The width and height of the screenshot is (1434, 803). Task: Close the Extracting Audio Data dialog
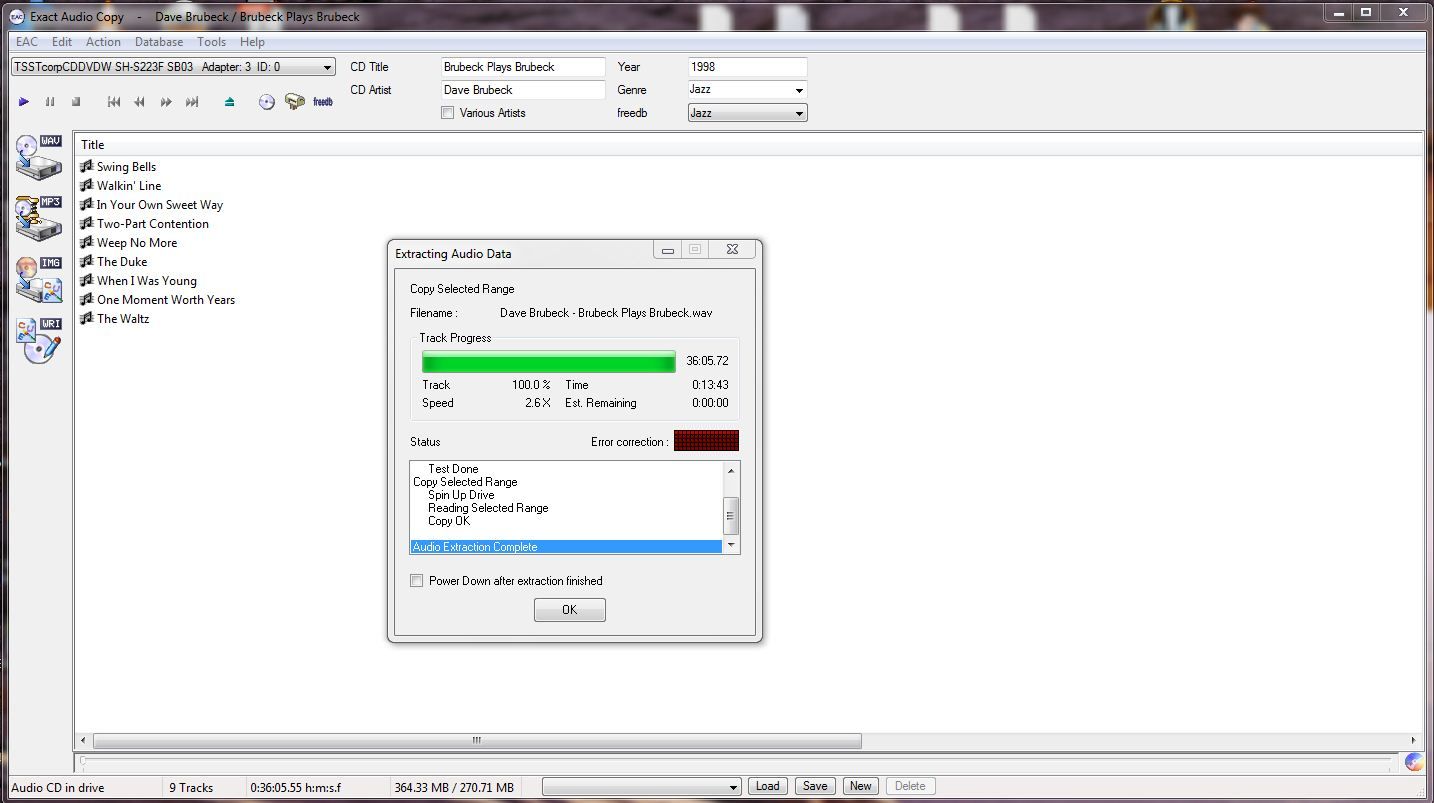pyautogui.click(x=732, y=250)
